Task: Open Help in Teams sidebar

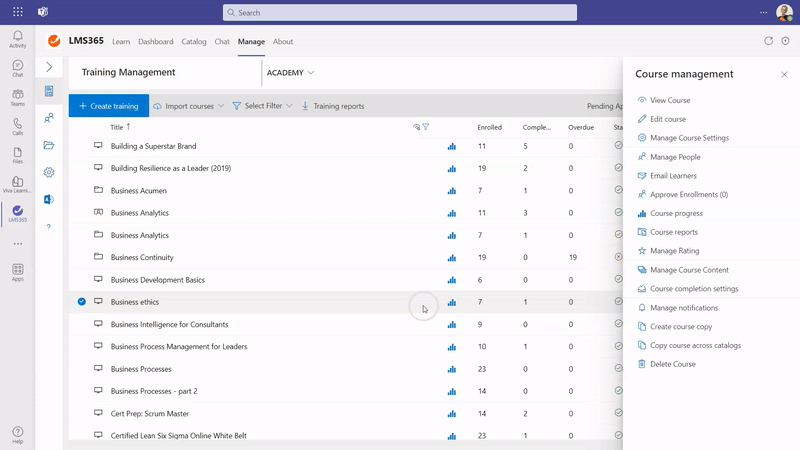Action: coord(18,435)
